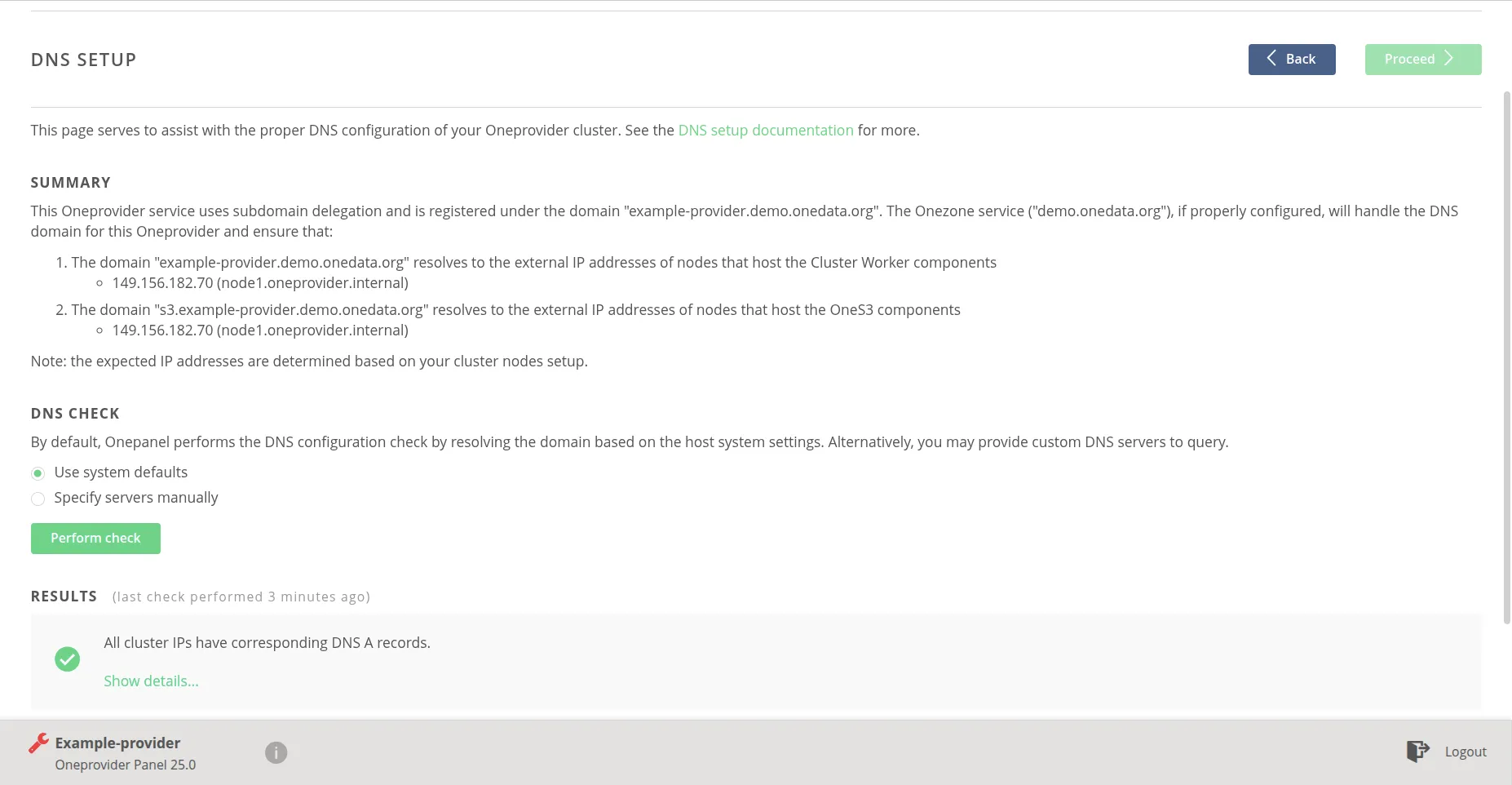Click the Logout text label
This screenshot has height=785, width=1512.
click(1465, 752)
